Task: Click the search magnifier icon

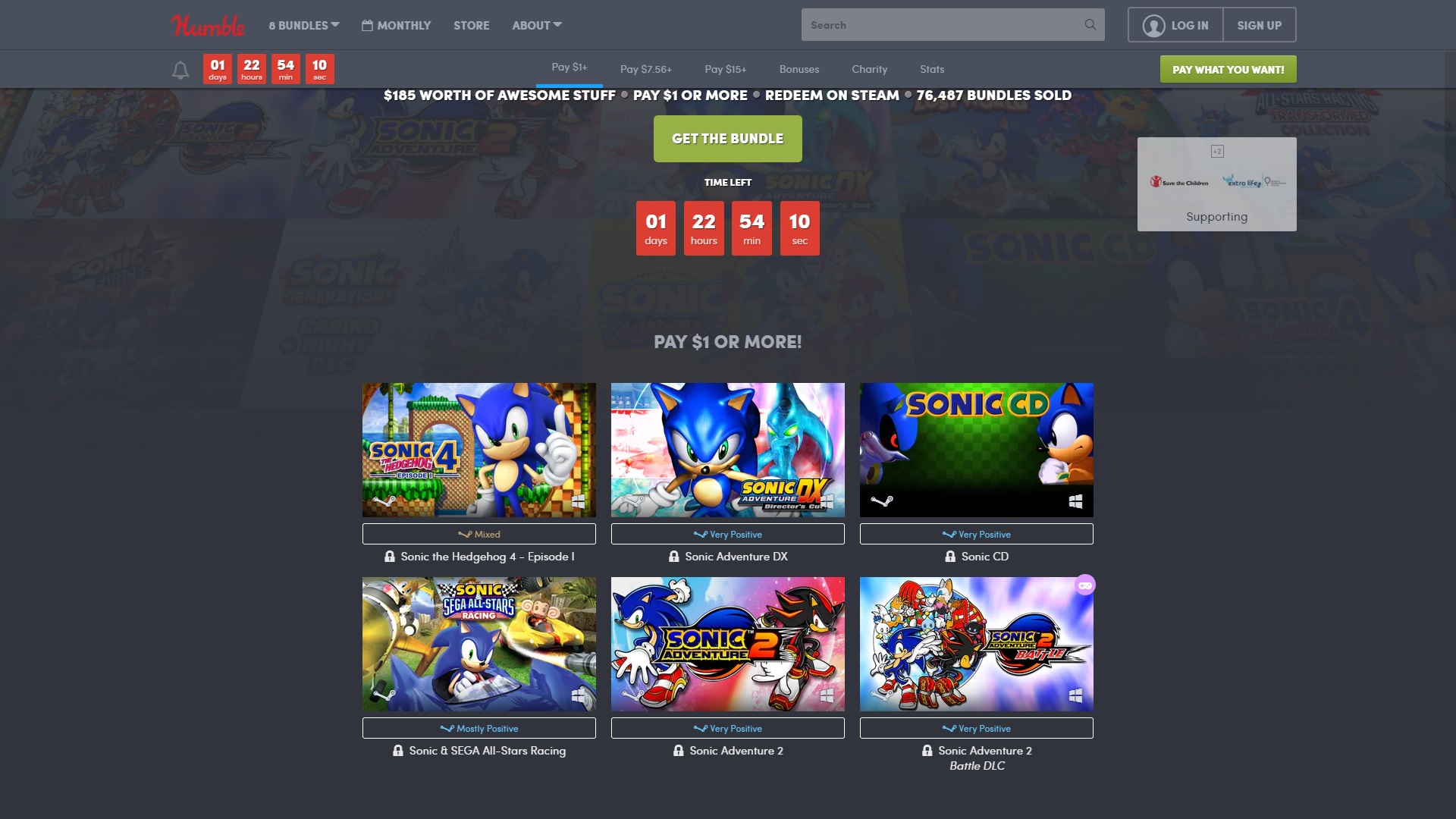Action: pos(1090,25)
